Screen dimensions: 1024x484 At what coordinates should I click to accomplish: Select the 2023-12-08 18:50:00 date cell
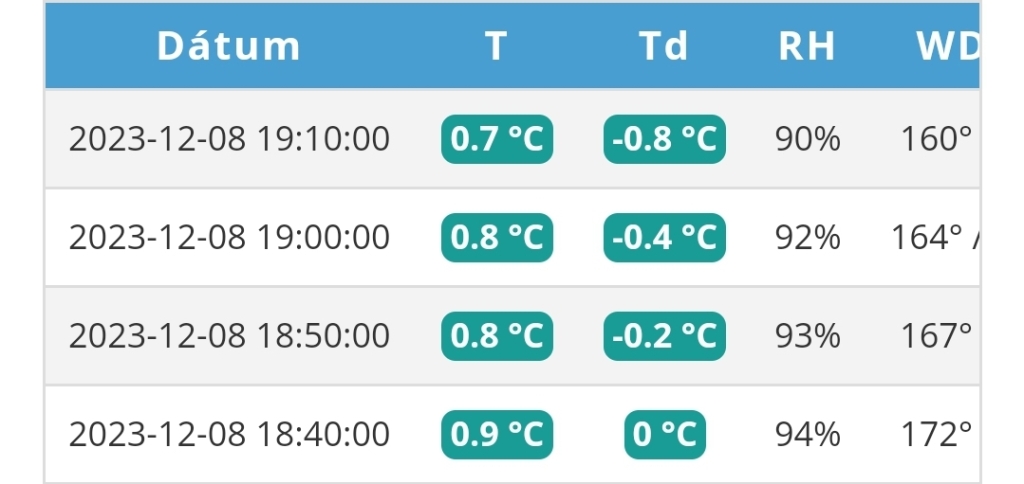click(229, 336)
